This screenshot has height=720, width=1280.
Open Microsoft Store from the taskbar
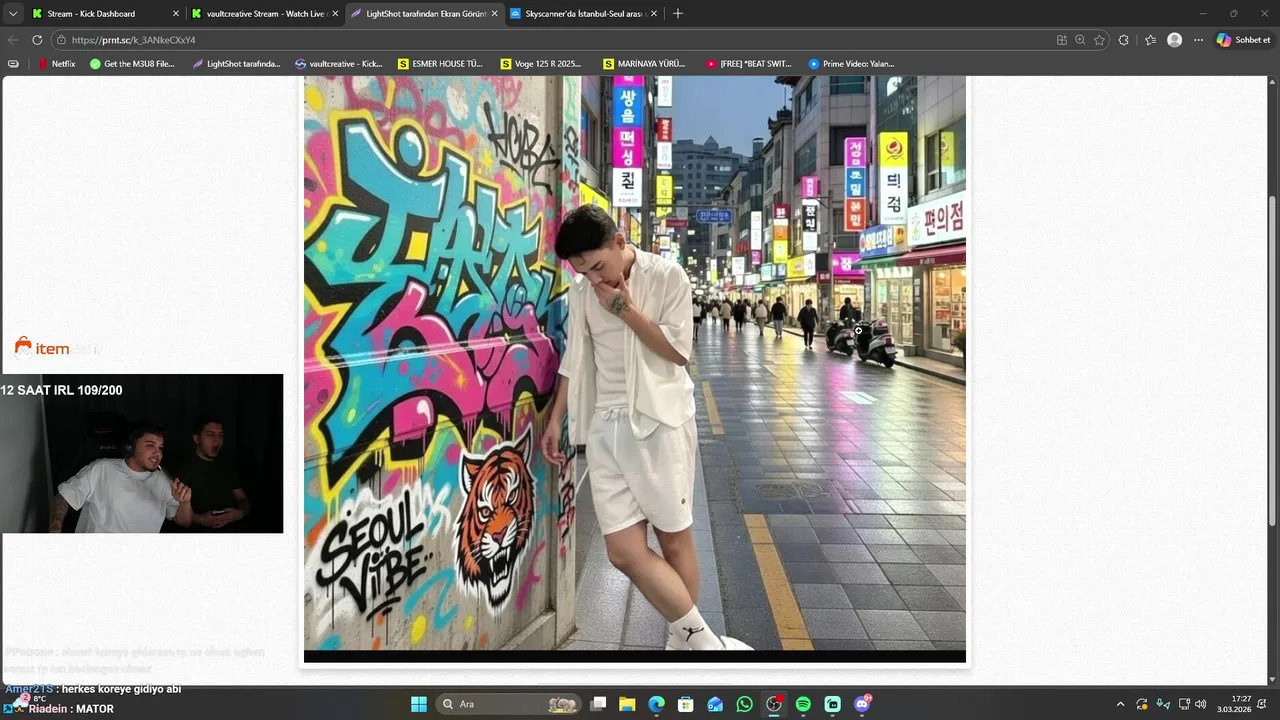(x=686, y=704)
